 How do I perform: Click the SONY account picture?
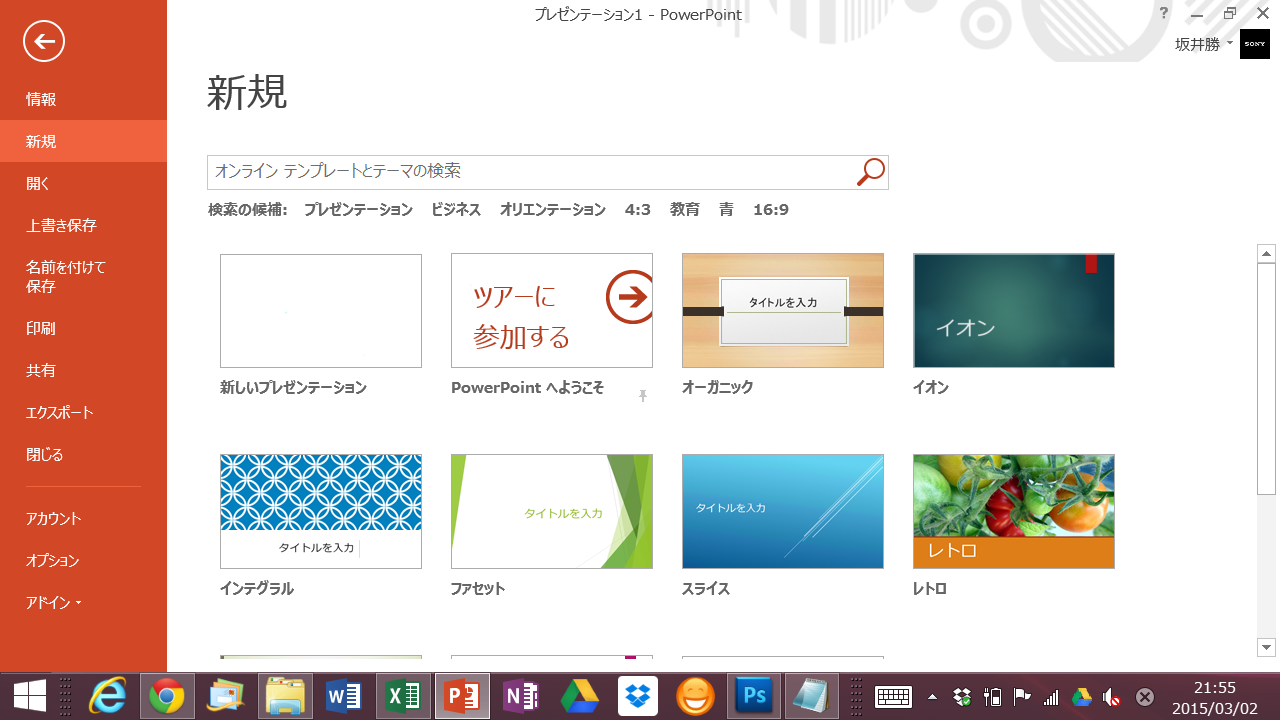[x=1255, y=44]
